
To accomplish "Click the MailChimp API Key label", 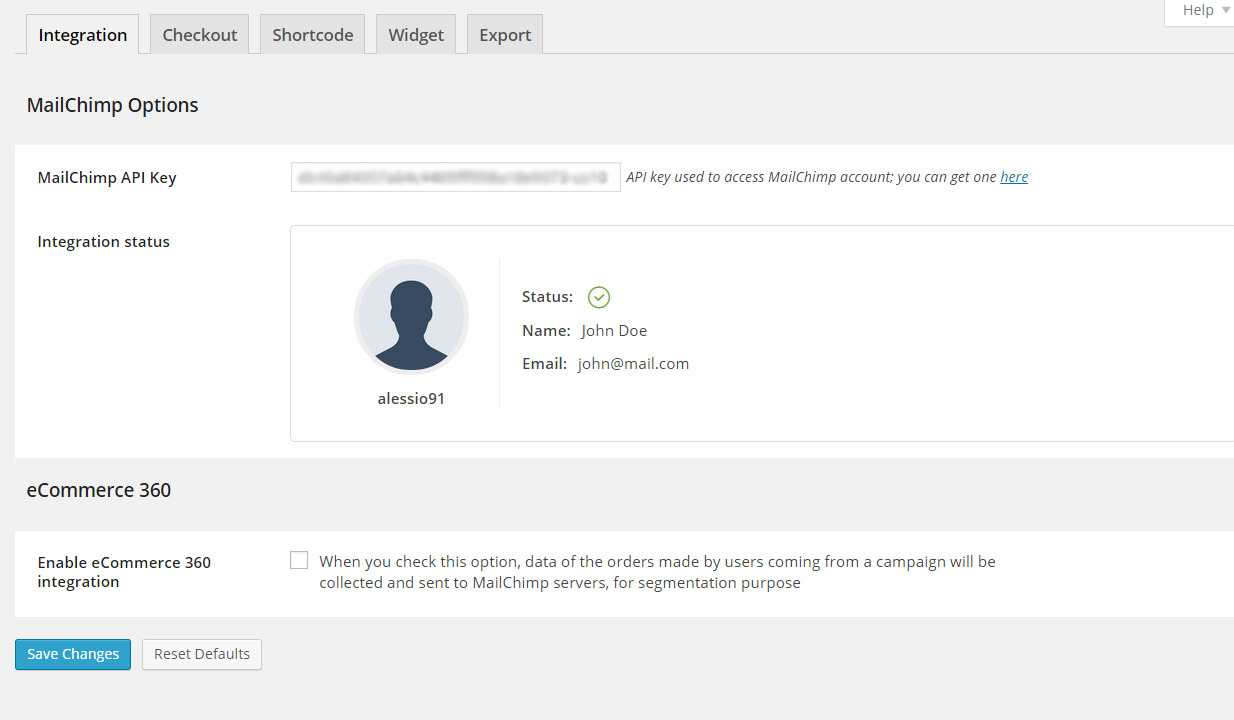I will point(107,178).
